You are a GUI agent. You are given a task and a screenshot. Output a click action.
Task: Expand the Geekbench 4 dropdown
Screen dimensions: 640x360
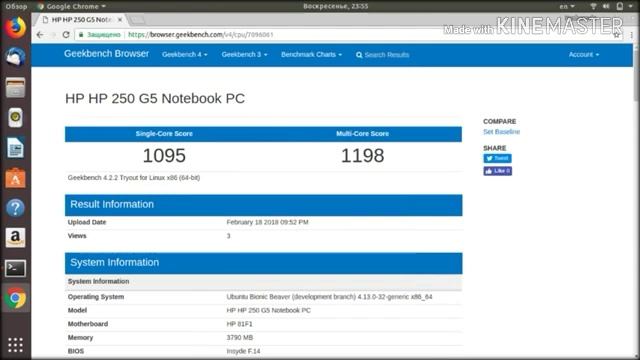184,54
